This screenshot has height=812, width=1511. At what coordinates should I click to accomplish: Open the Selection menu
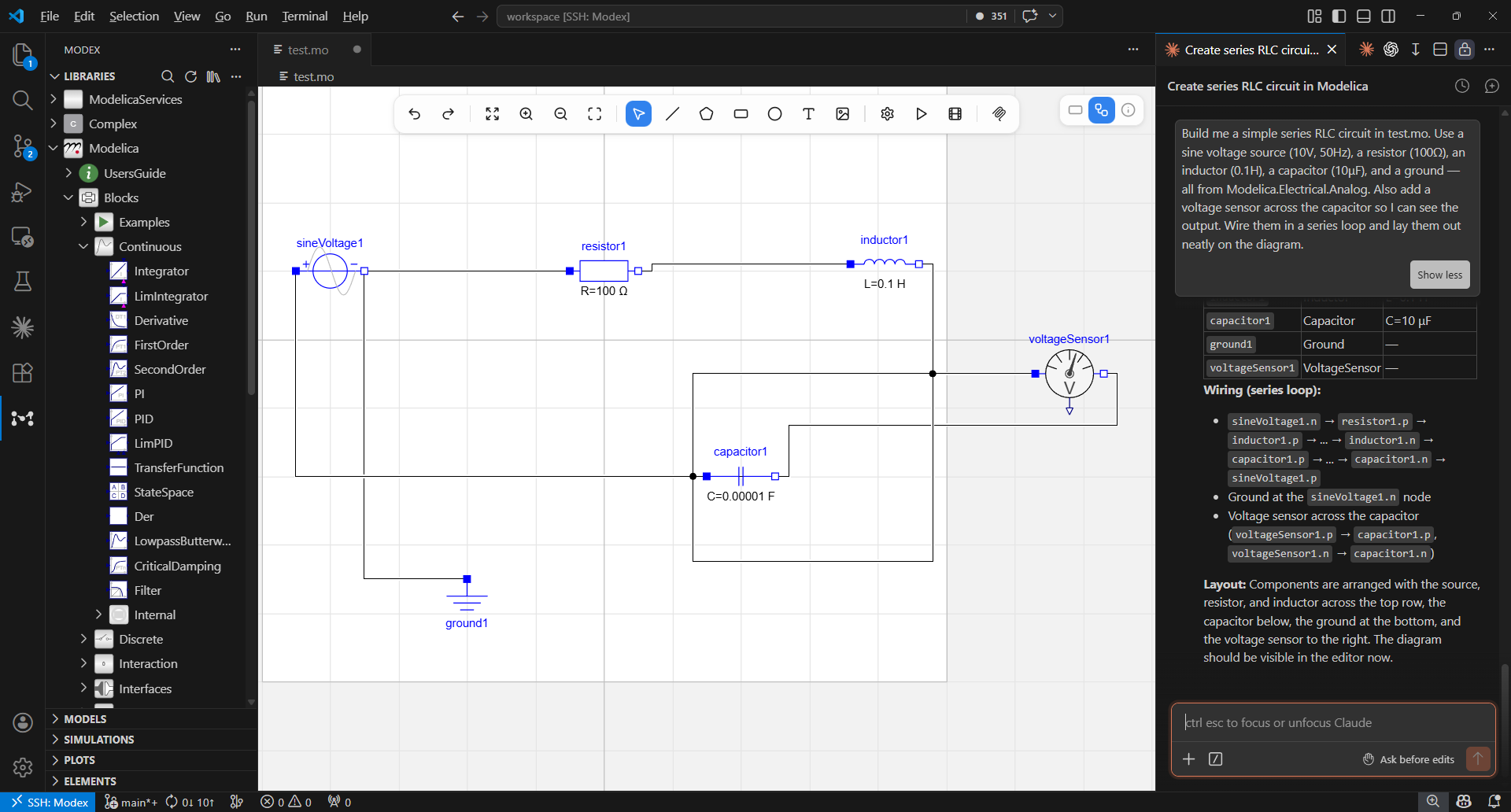pyautogui.click(x=133, y=16)
